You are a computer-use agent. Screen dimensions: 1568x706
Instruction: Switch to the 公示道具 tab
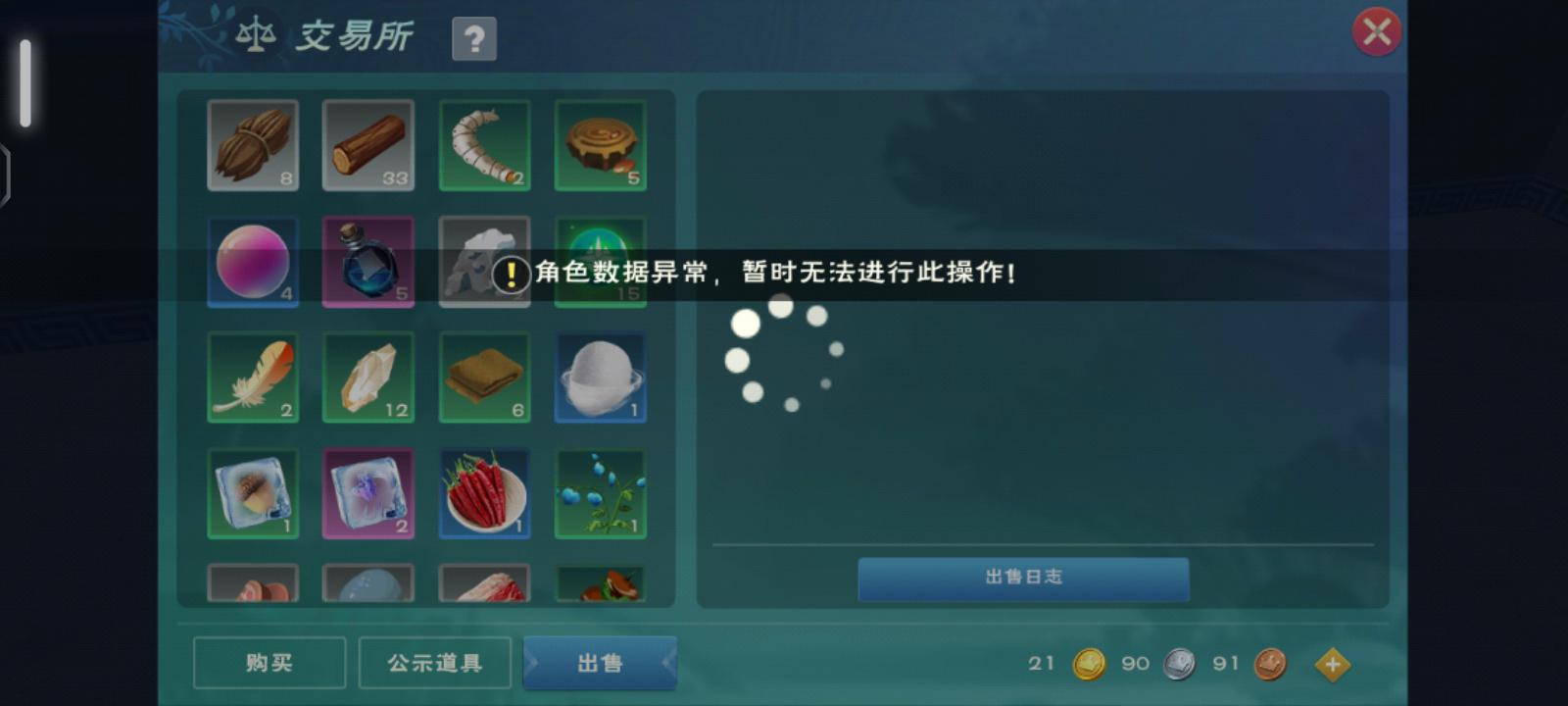[x=435, y=663]
